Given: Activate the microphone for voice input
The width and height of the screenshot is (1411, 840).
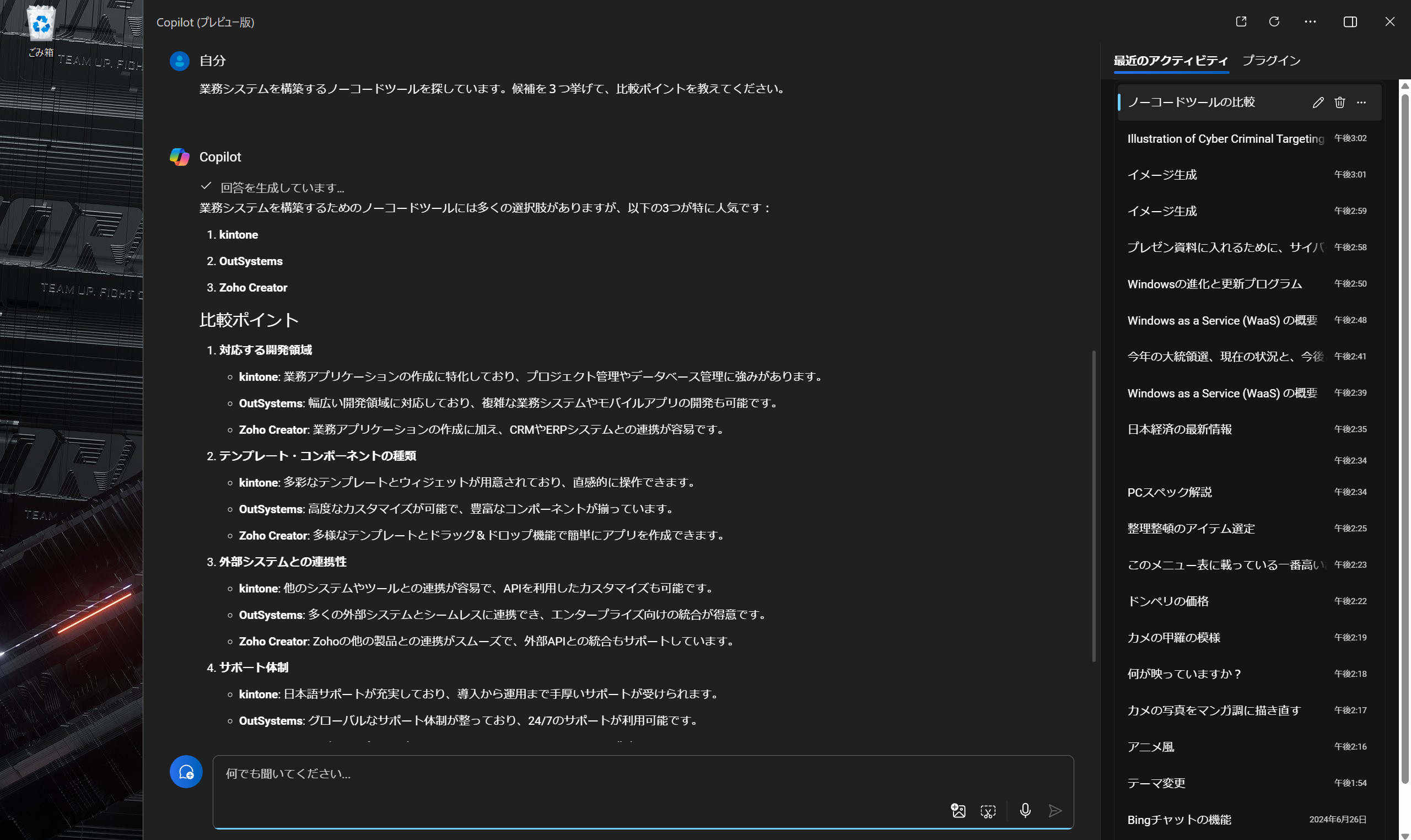Looking at the screenshot, I should [x=1026, y=811].
